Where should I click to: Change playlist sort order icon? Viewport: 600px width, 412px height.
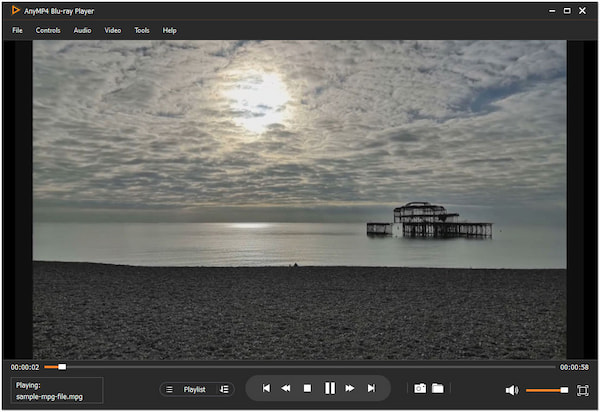click(224, 389)
